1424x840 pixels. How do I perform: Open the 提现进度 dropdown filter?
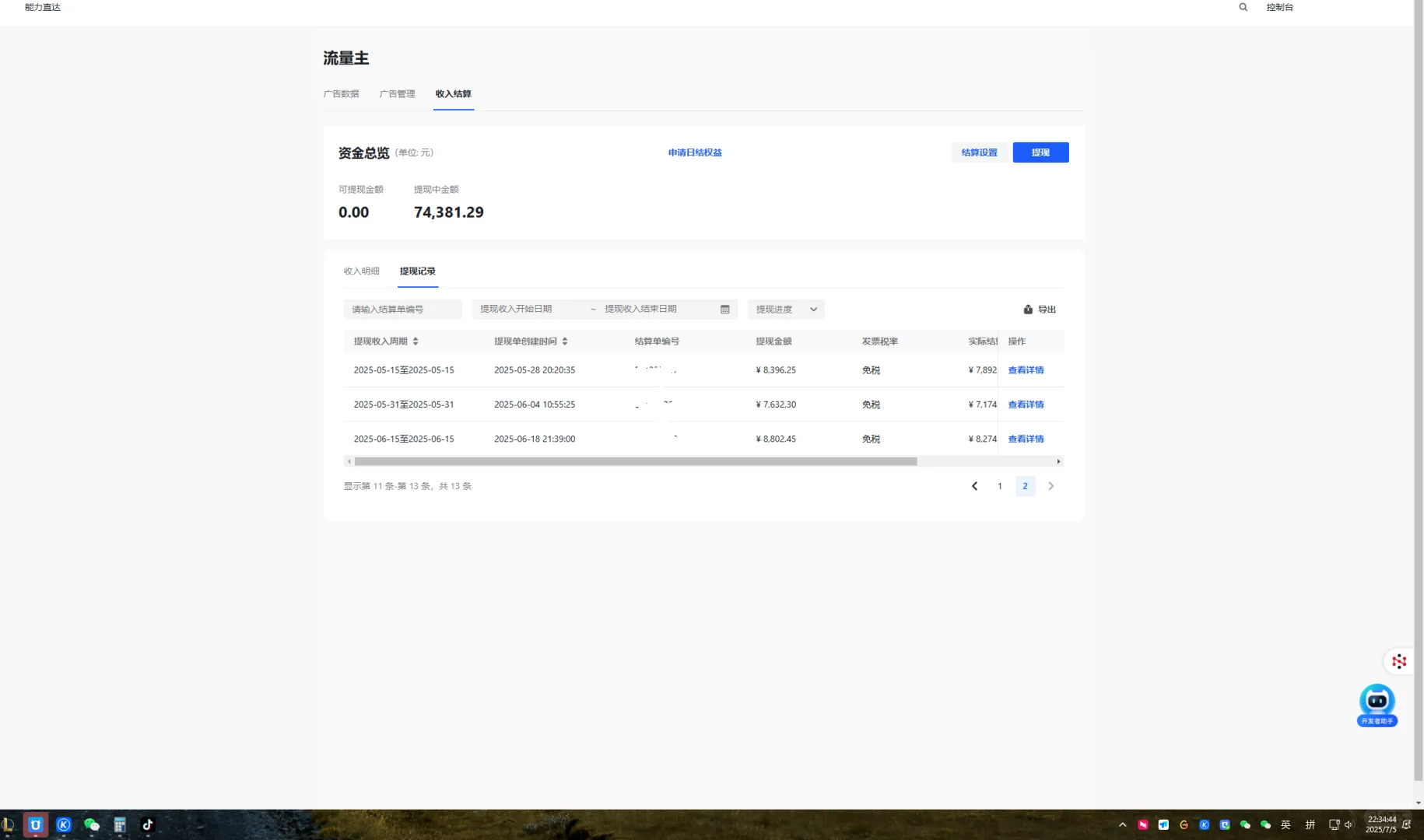click(x=784, y=309)
